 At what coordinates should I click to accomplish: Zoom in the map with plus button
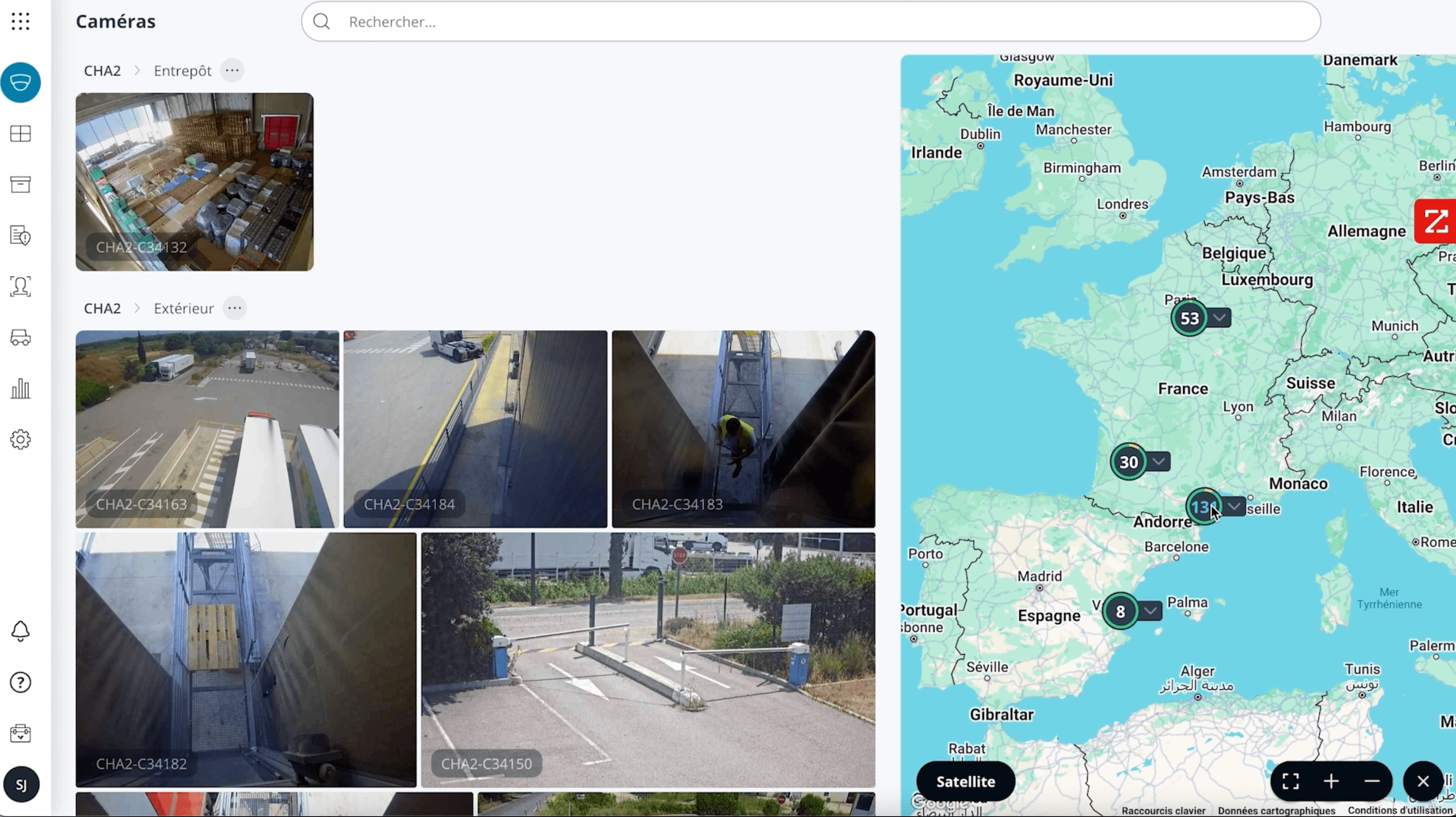[1331, 781]
